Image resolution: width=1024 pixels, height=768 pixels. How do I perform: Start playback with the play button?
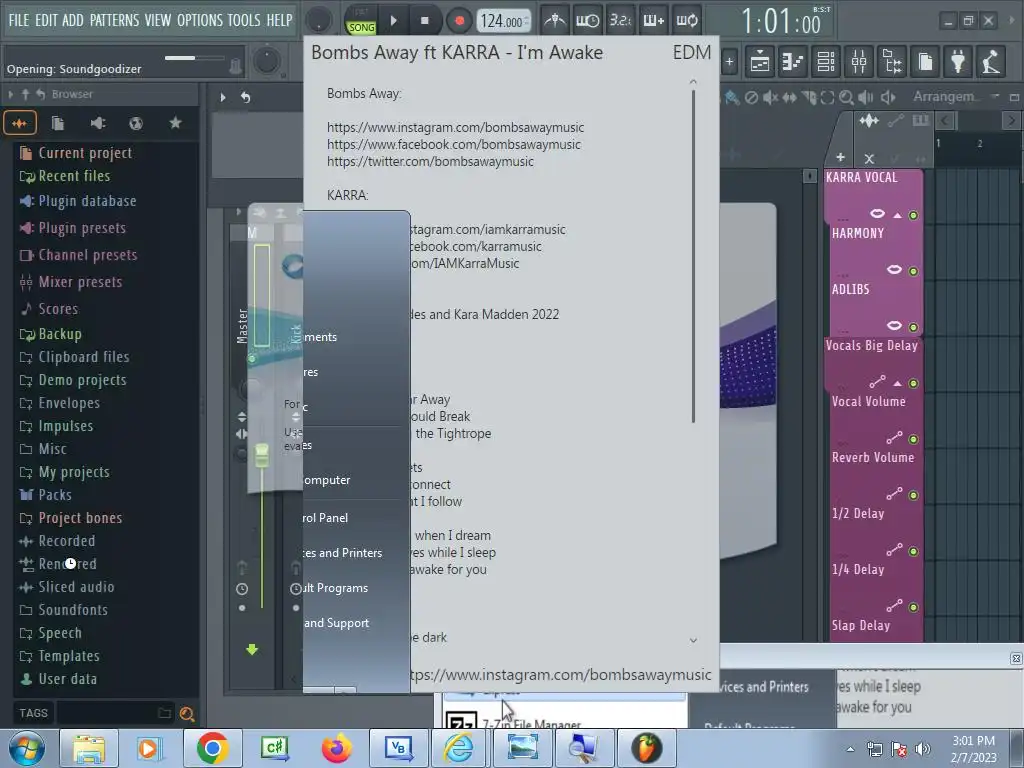tap(393, 21)
